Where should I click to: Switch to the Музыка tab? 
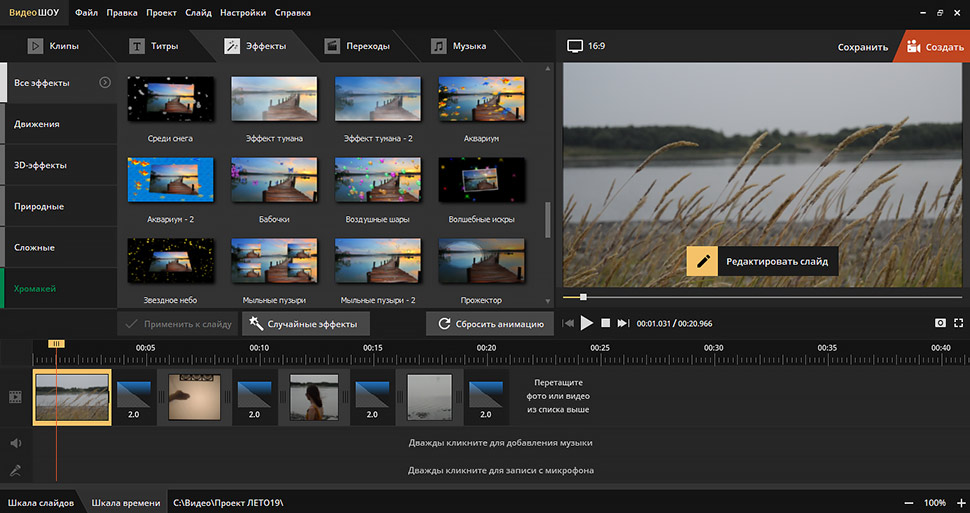pos(458,46)
